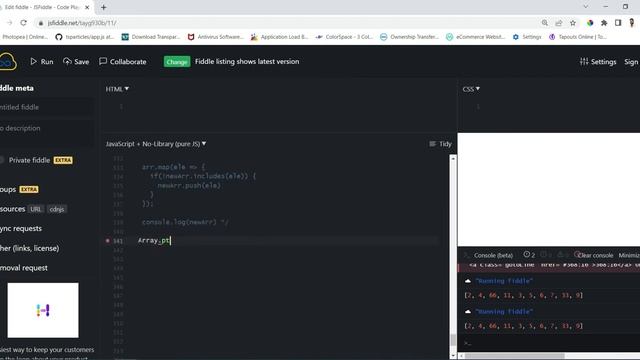Image resolution: width=640 pixels, height=360 pixels.
Task: Open Other (links, license) section
Action: (29, 248)
